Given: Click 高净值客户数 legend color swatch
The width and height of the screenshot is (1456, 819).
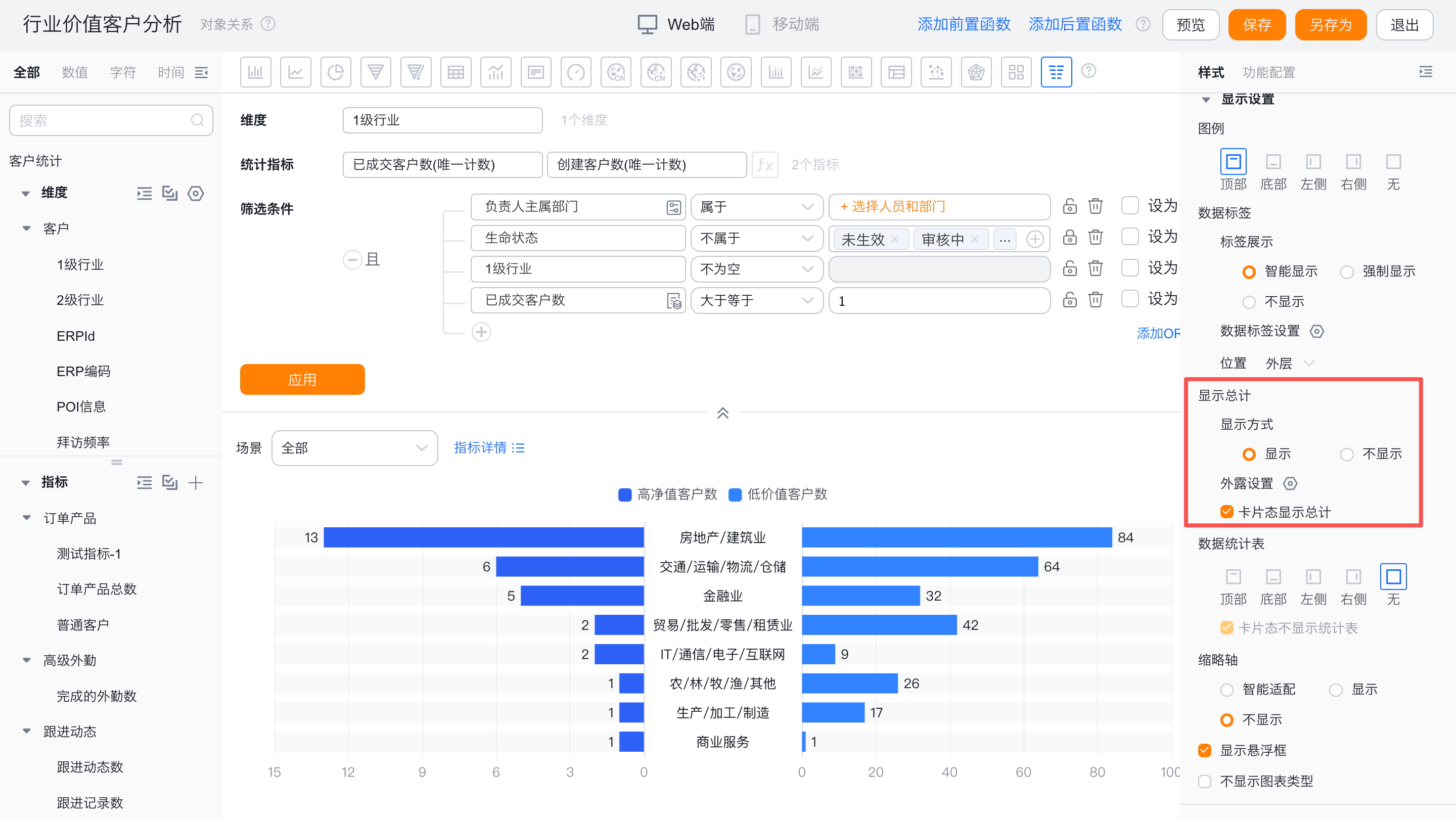Looking at the screenshot, I should (x=624, y=494).
